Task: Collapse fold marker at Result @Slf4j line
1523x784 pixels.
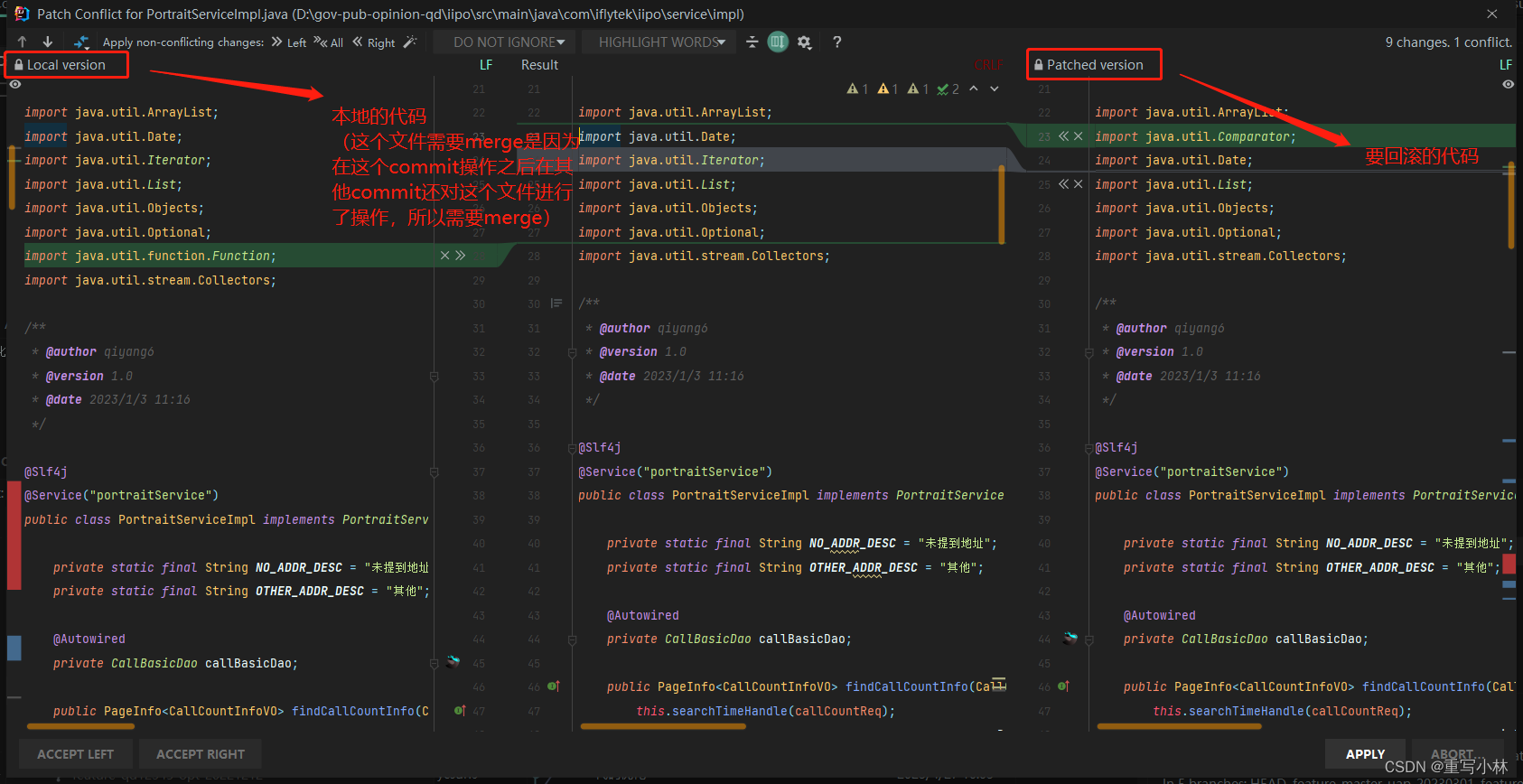Action: click(x=572, y=448)
